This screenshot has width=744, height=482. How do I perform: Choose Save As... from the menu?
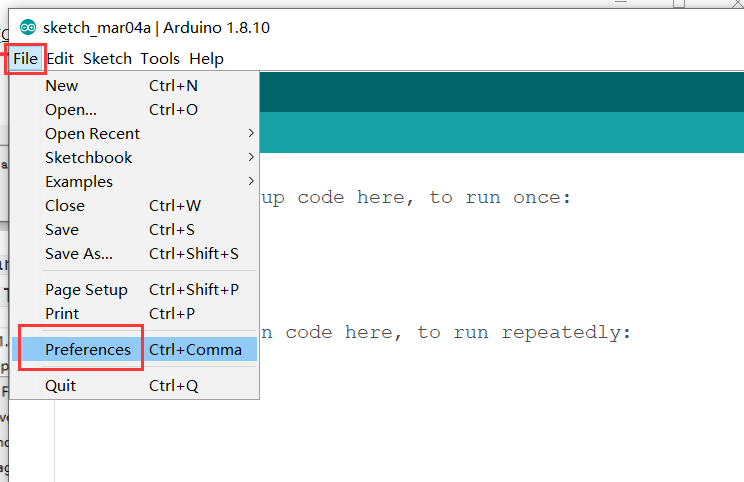tap(79, 254)
